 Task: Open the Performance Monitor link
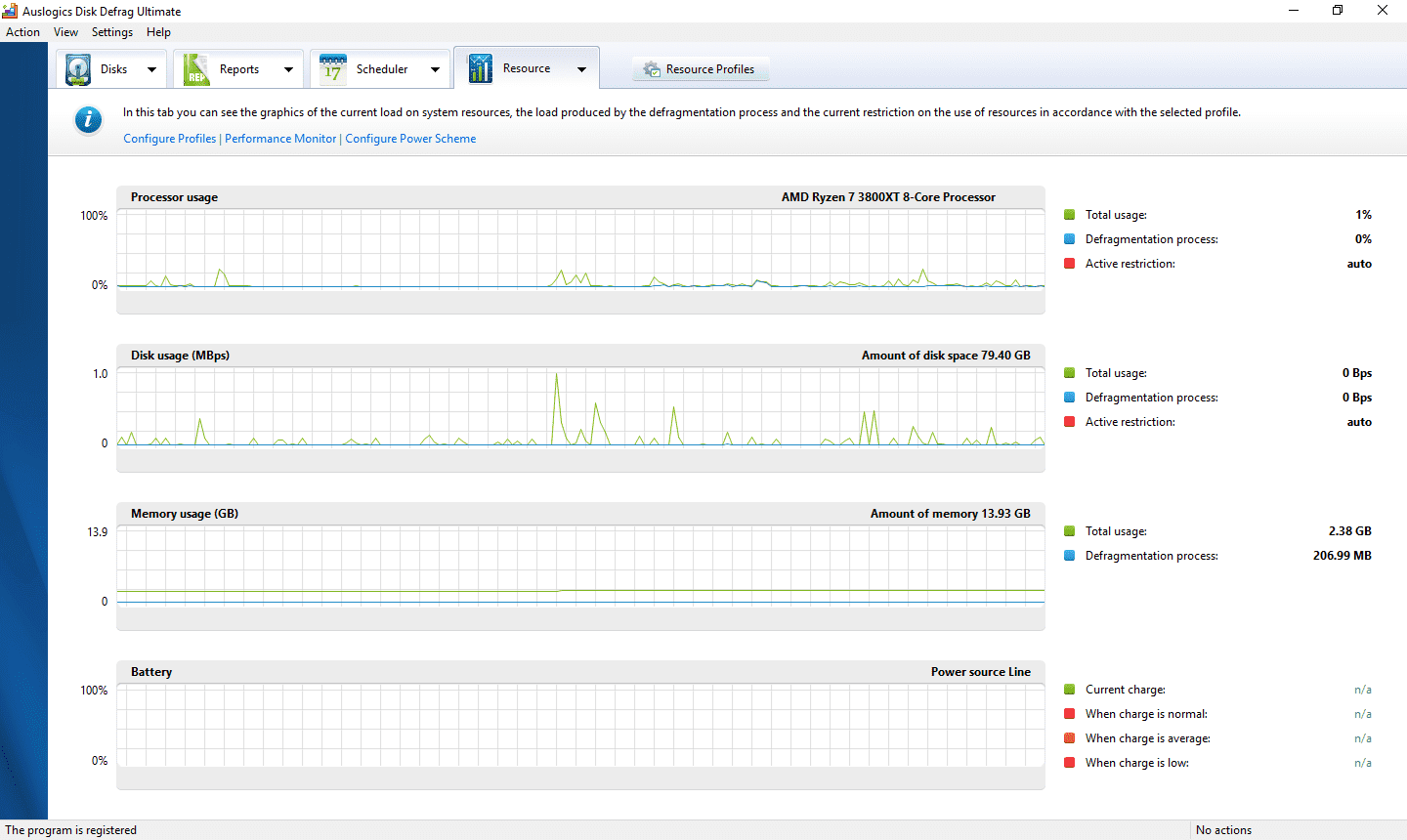coord(280,139)
